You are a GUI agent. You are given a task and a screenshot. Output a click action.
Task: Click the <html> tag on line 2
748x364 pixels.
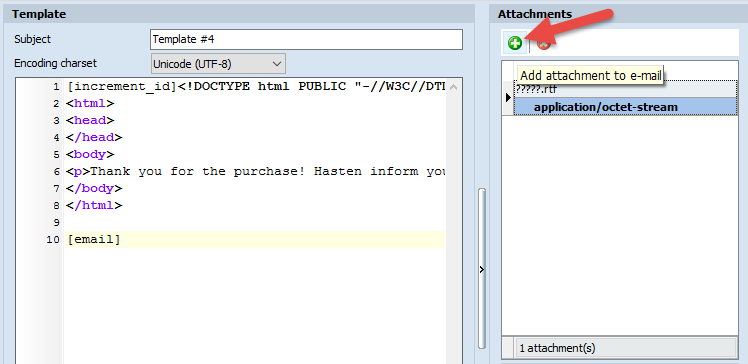pyautogui.click(x=90, y=103)
